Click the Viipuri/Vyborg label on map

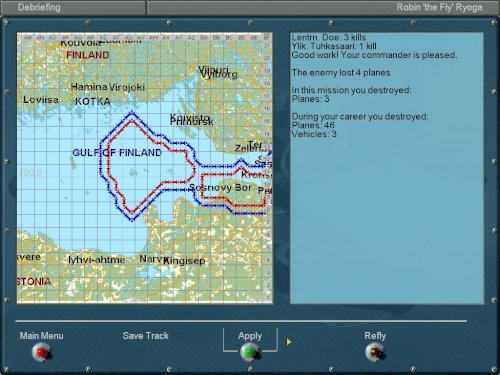coord(218,72)
